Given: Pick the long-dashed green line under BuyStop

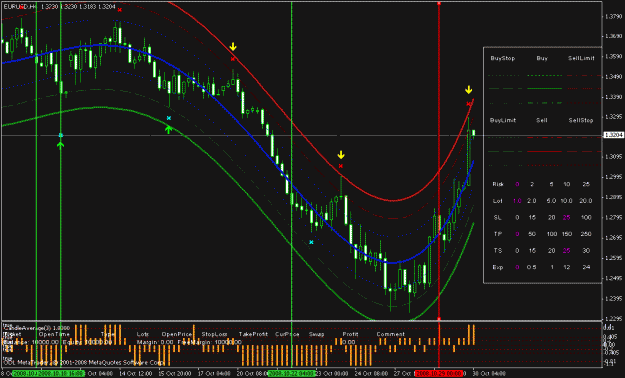Looking at the screenshot, I should [x=505, y=89].
